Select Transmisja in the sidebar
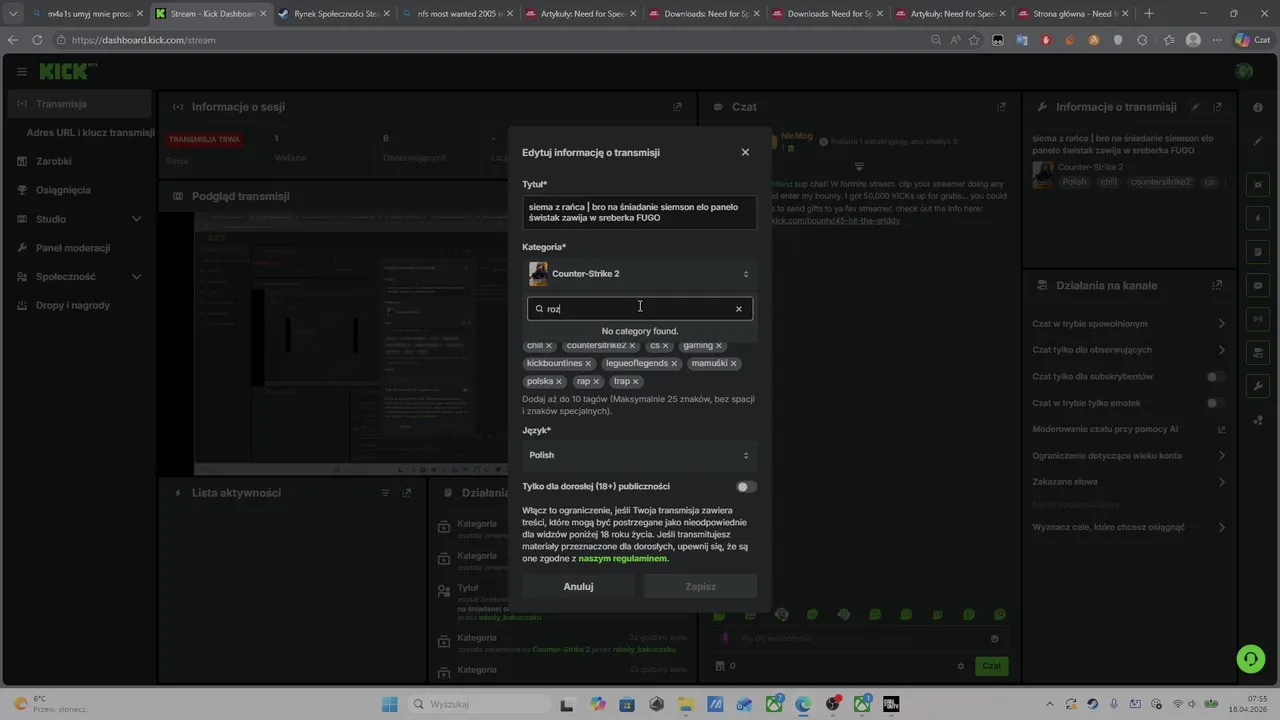 coord(78,104)
